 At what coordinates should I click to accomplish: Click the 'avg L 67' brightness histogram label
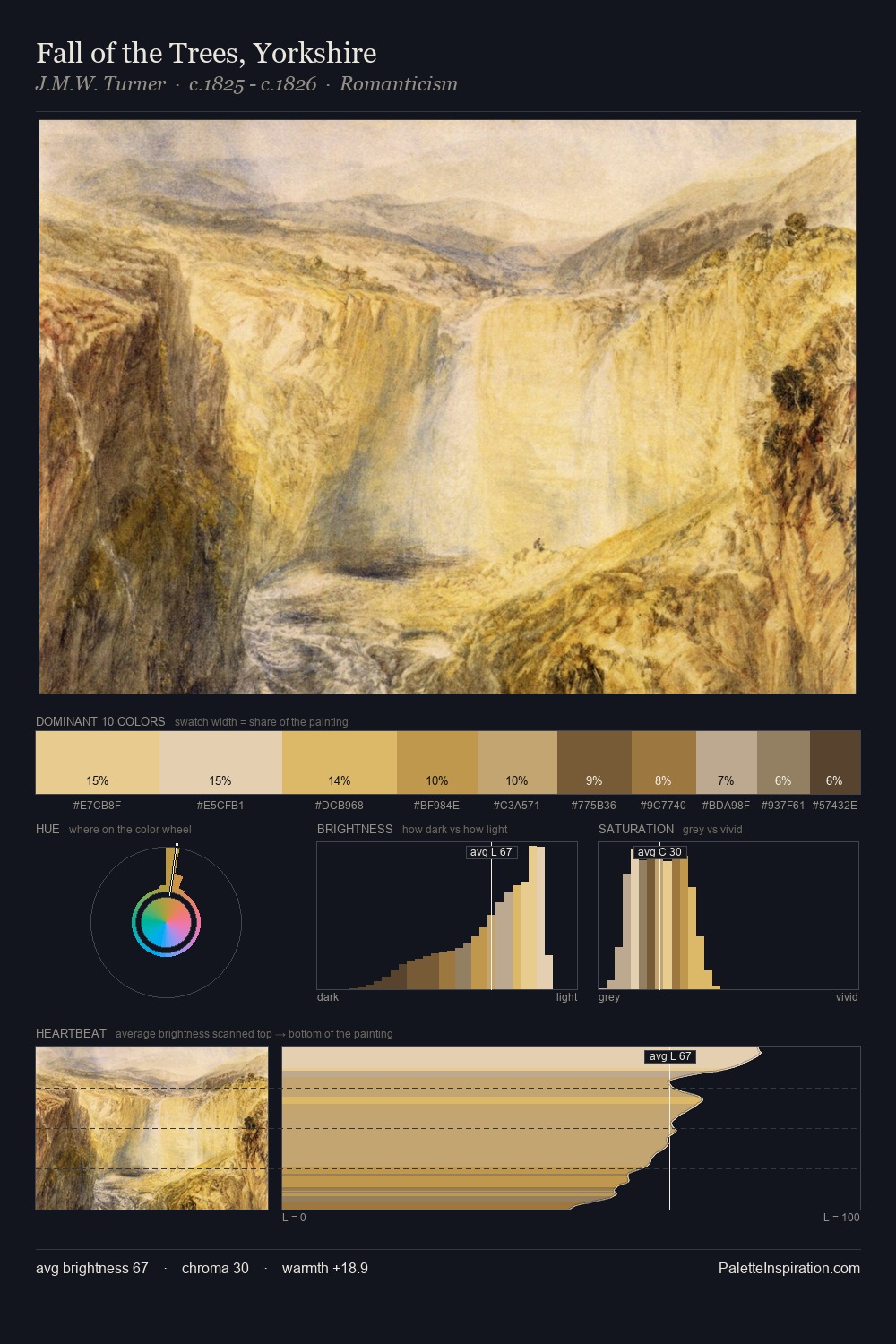pyautogui.click(x=491, y=852)
